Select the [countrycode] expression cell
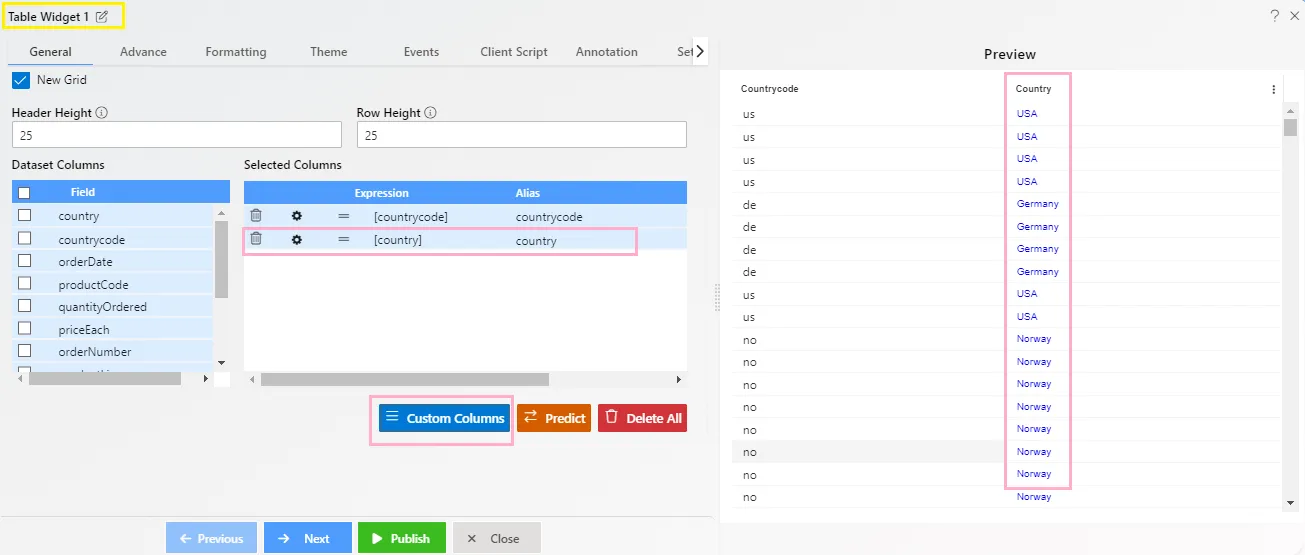The width and height of the screenshot is (1305, 555). pos(410,216)
